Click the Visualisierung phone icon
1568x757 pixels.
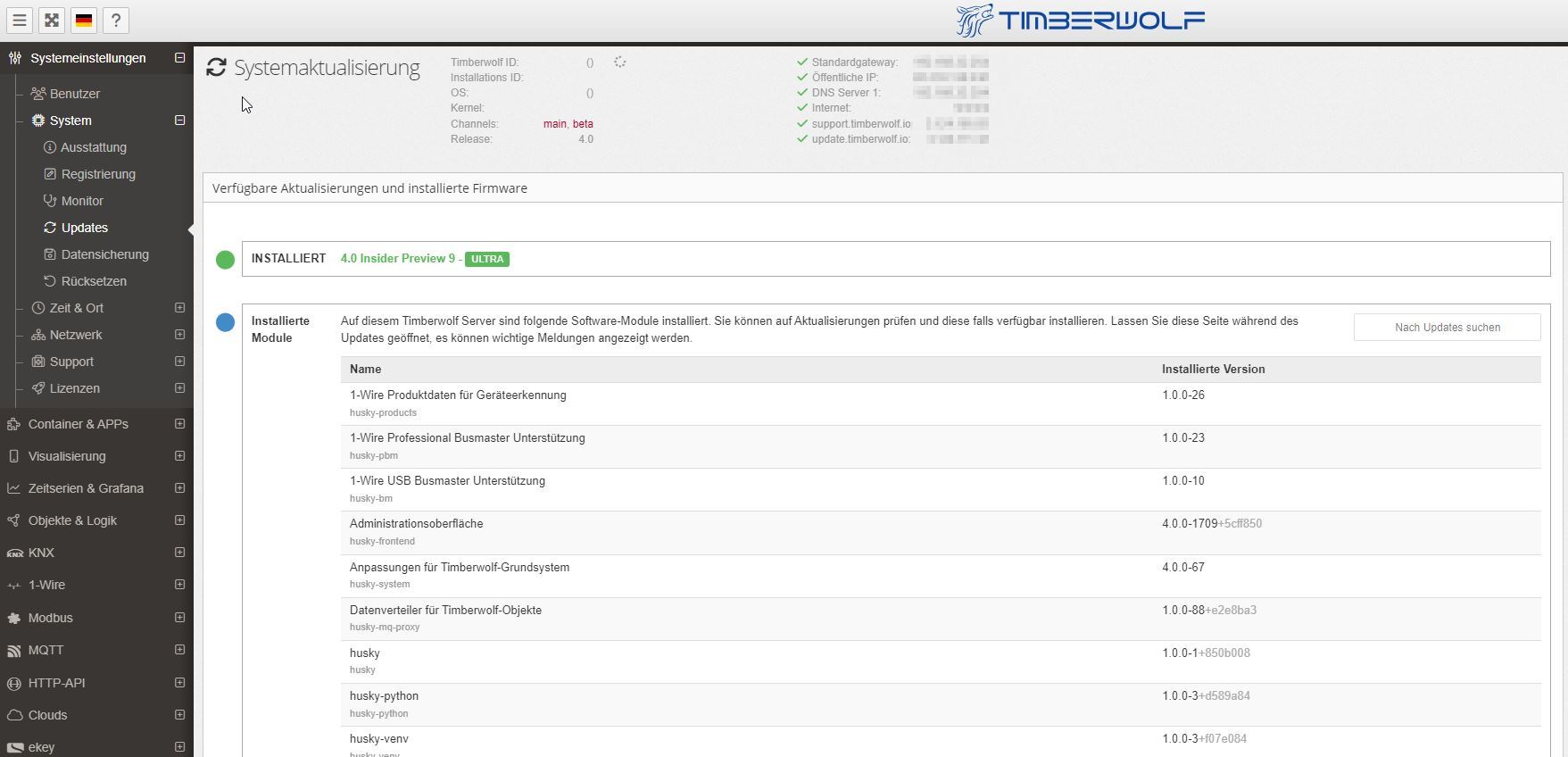point(13,456)
